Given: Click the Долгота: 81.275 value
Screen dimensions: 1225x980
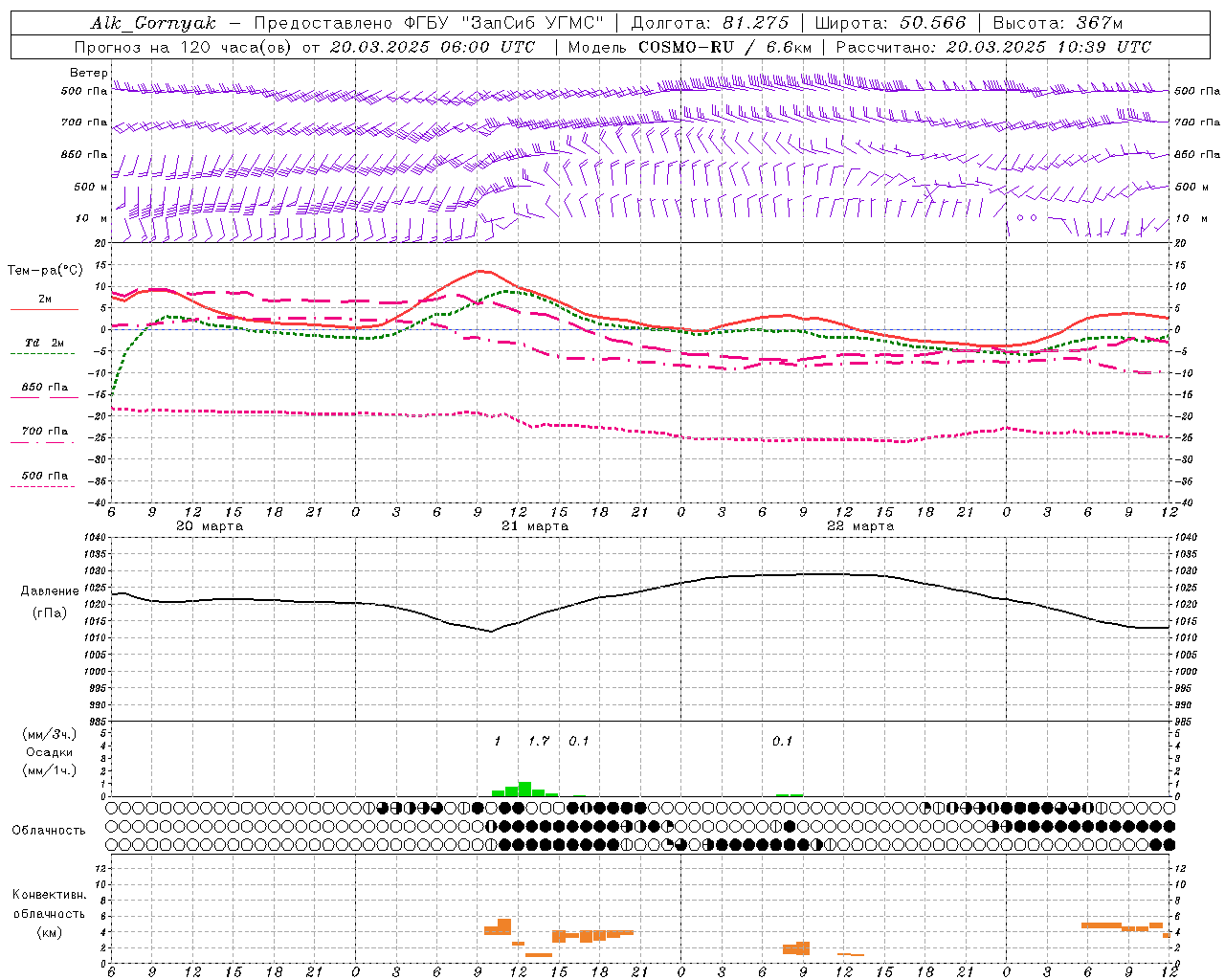Looking at the screenshot, I should pos(710,23).
